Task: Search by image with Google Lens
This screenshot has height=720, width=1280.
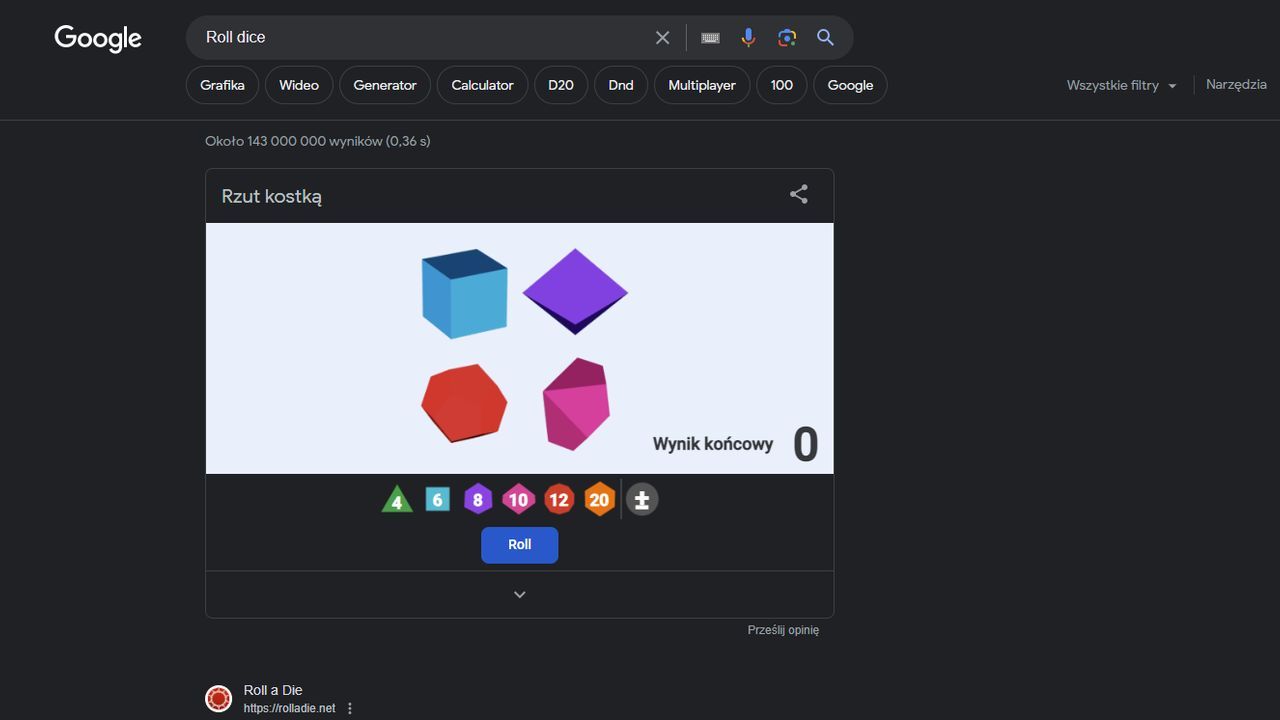Action: point(787,37)
